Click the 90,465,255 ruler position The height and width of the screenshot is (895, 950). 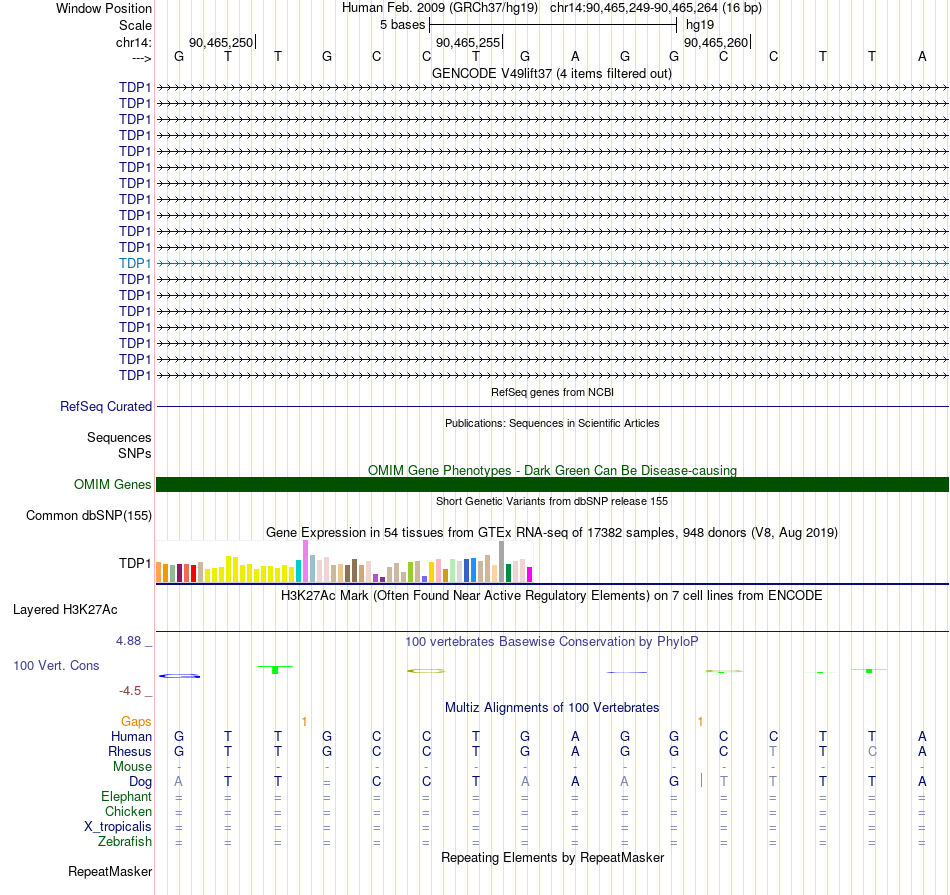468,42
